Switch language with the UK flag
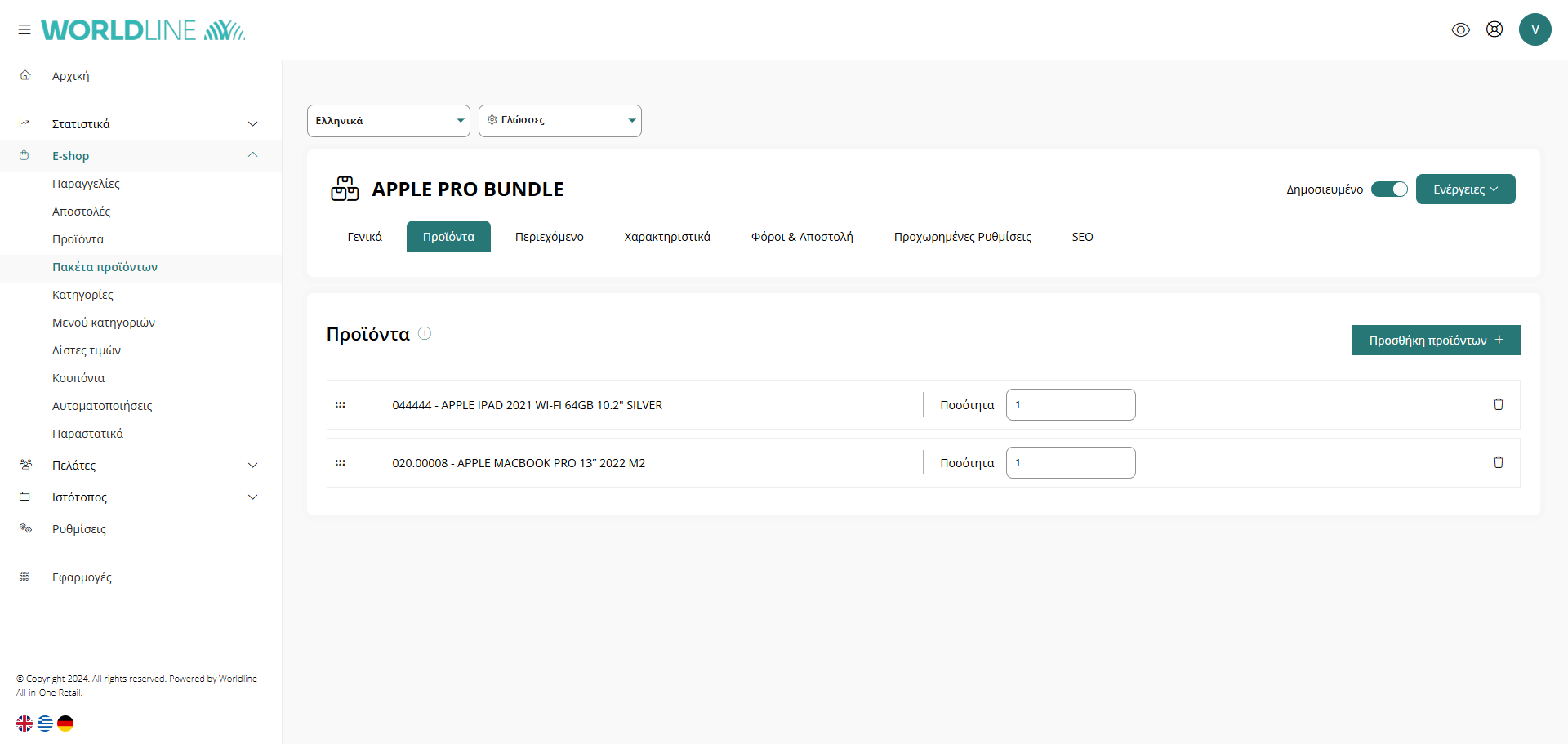 coord(24,723)
